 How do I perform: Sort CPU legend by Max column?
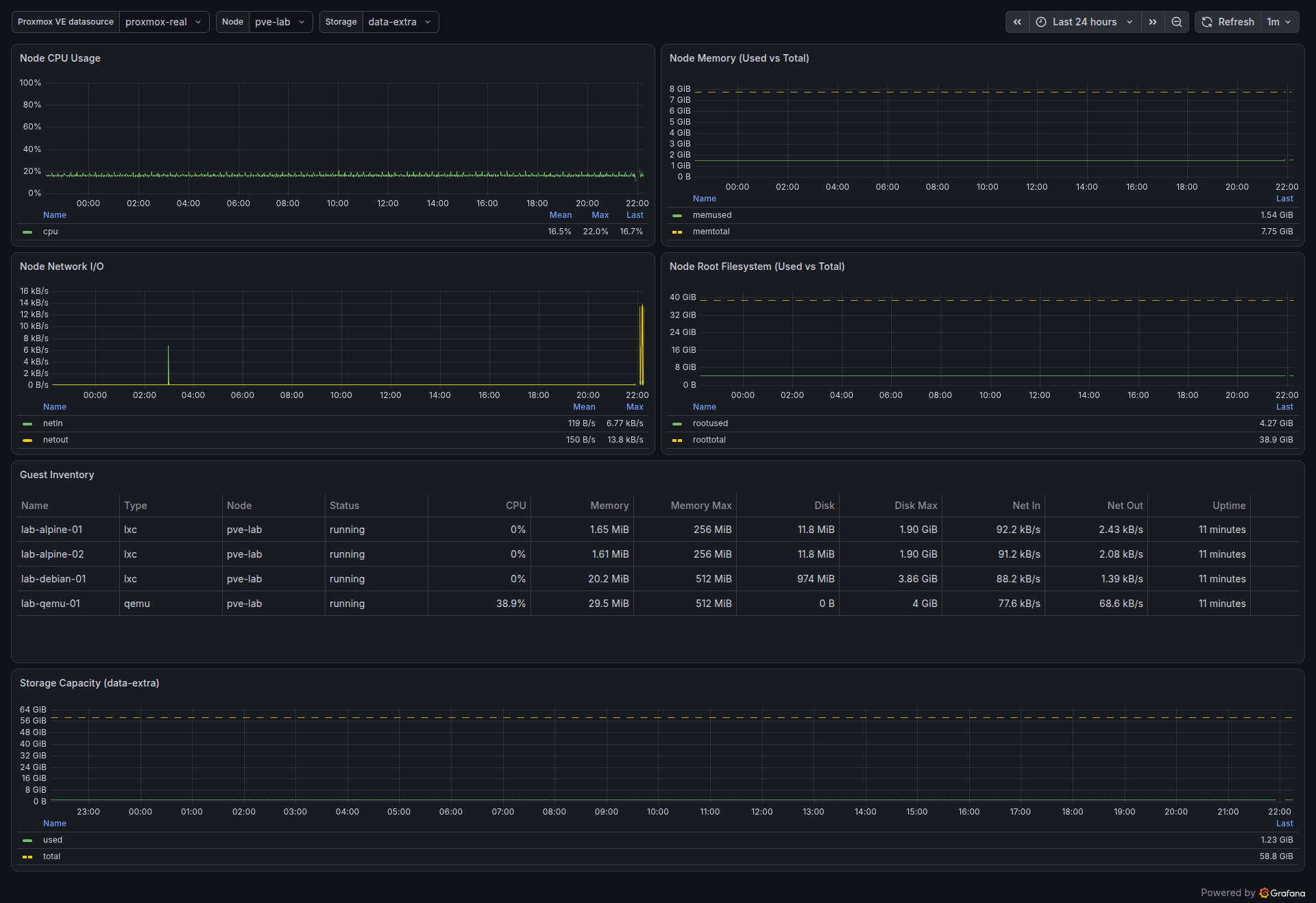(600, 215)
